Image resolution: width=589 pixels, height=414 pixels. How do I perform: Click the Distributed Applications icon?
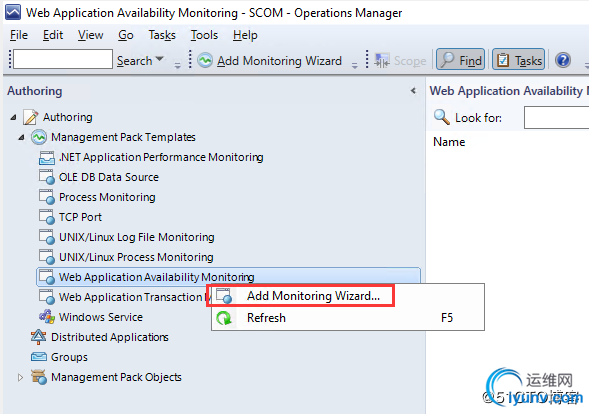(x=39, y=337)
